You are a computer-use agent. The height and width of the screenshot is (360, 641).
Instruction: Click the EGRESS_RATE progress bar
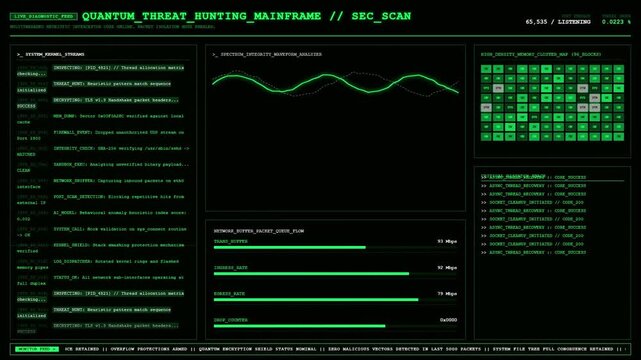335,300
